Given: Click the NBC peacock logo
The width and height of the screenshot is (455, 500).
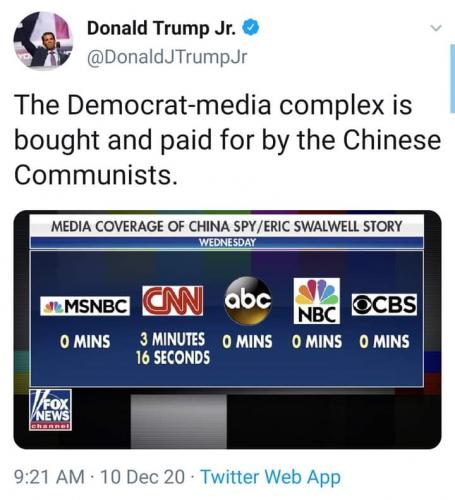Looking at the screenshot, I should click(x=317, y=301).
